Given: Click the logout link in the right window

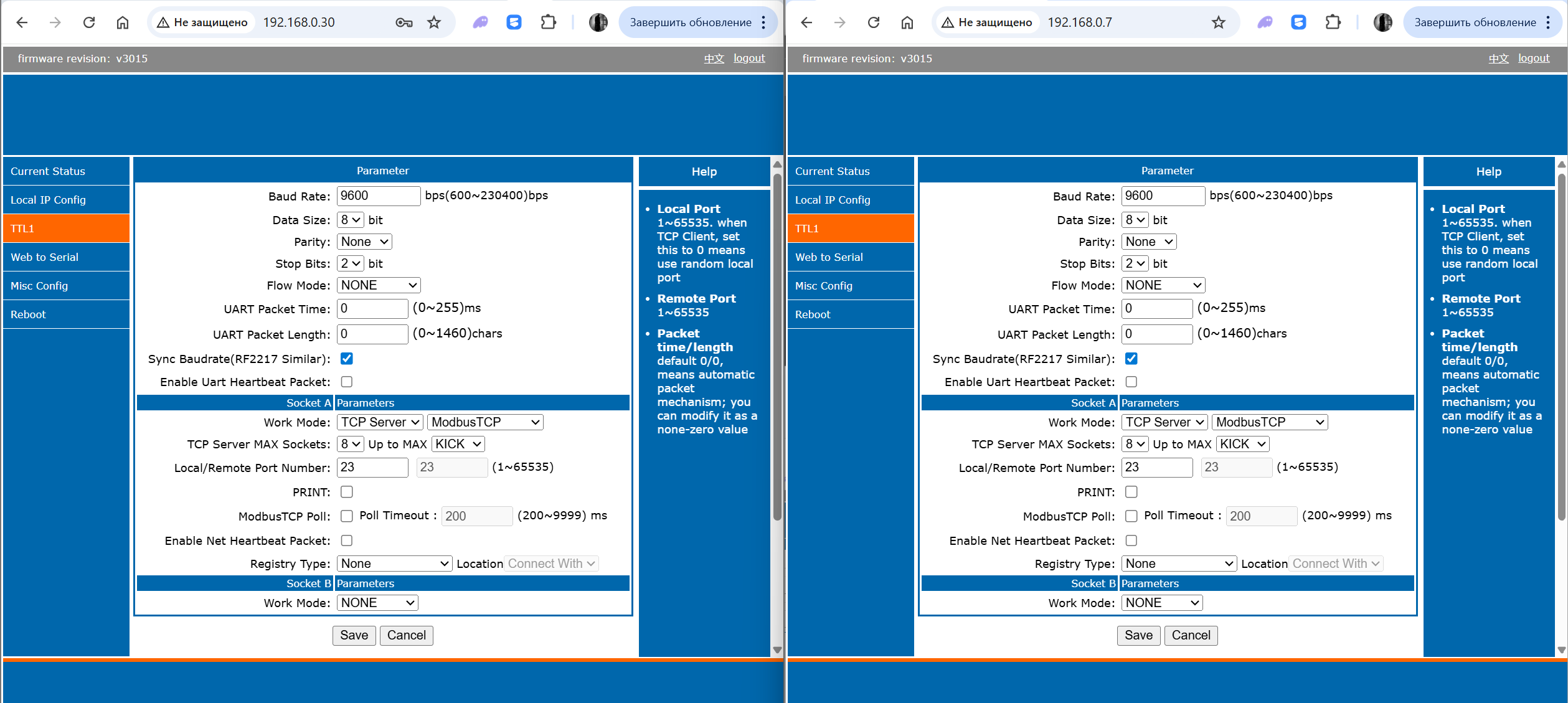Looking at the screenshot, I should (1533, 58).
